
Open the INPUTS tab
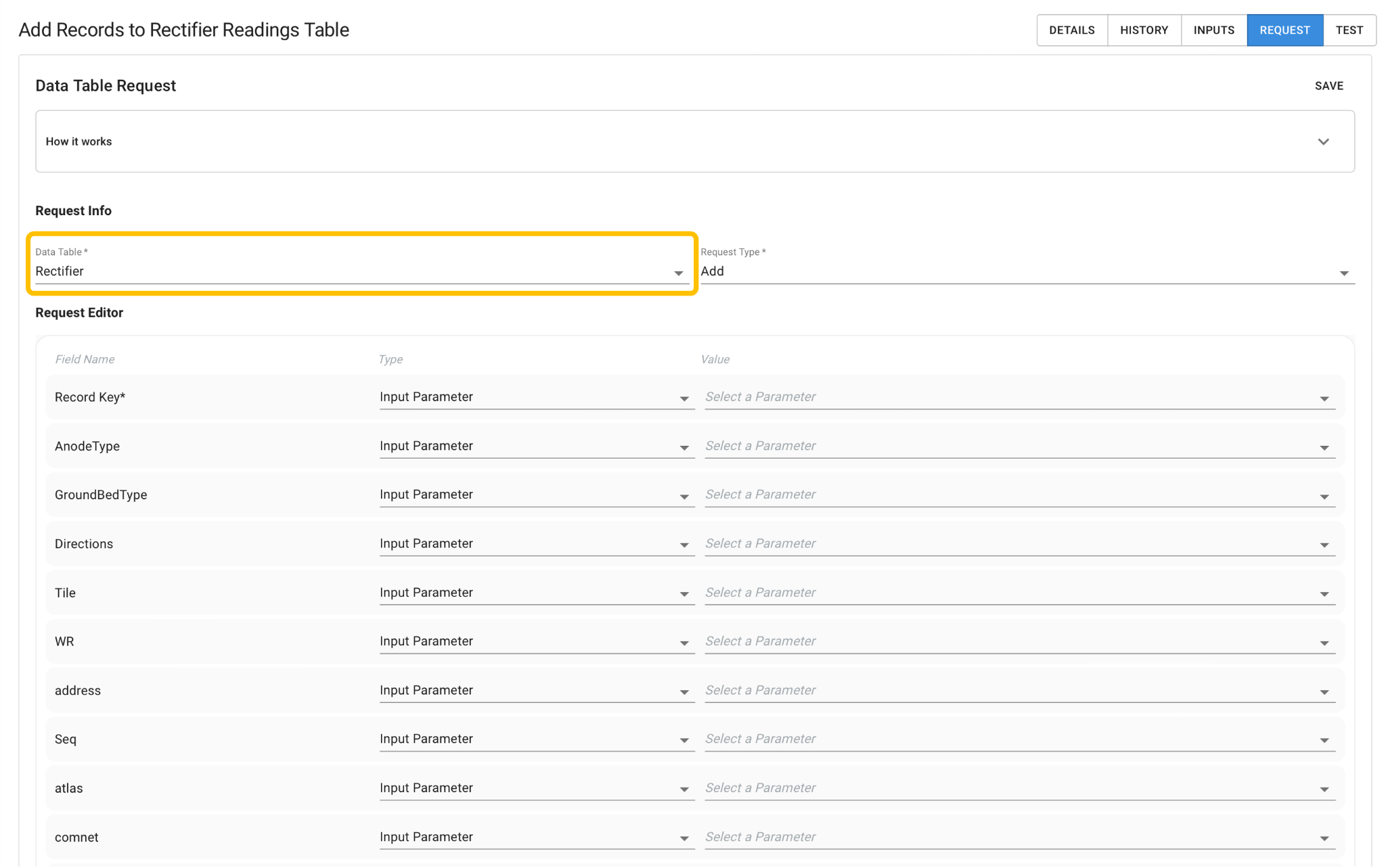pyautogui.click(x=1213, y=30)
